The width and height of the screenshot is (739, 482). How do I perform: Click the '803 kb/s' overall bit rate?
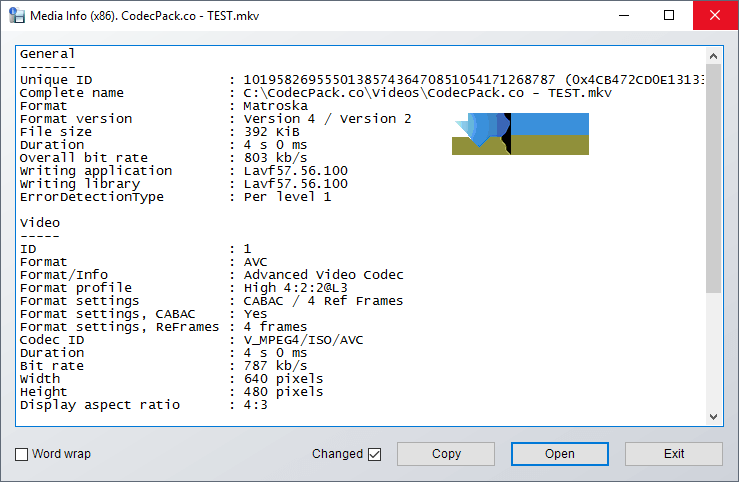(x=275, y=158)
